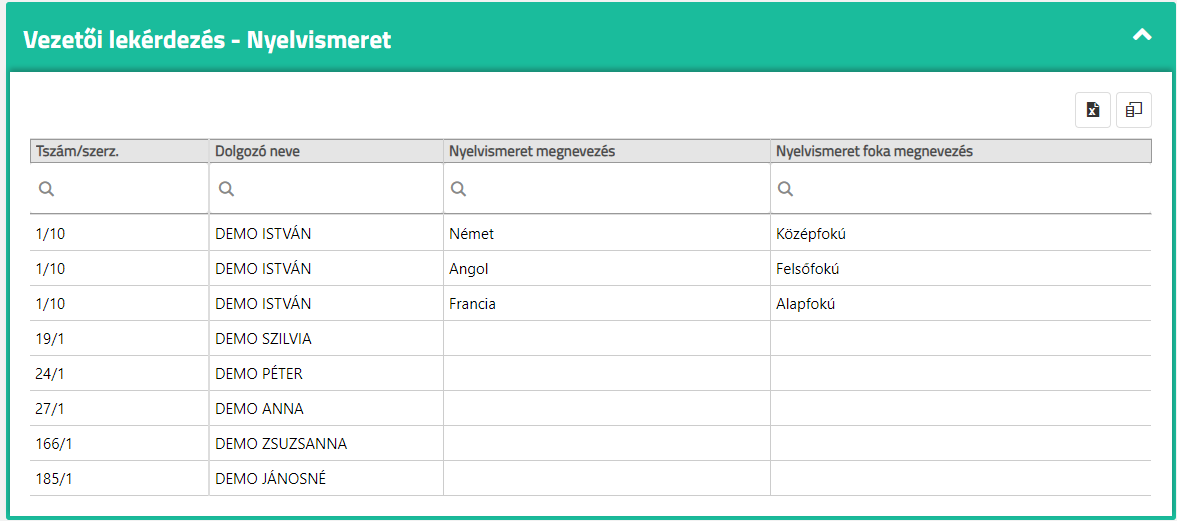Click the Excel export icon
The width and height of the screenshot is (1177, 521).
[1093, 110]
